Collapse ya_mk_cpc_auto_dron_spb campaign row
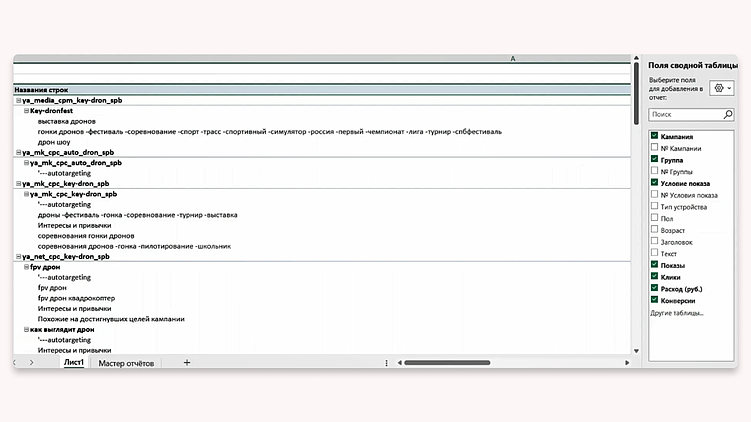 18,152
